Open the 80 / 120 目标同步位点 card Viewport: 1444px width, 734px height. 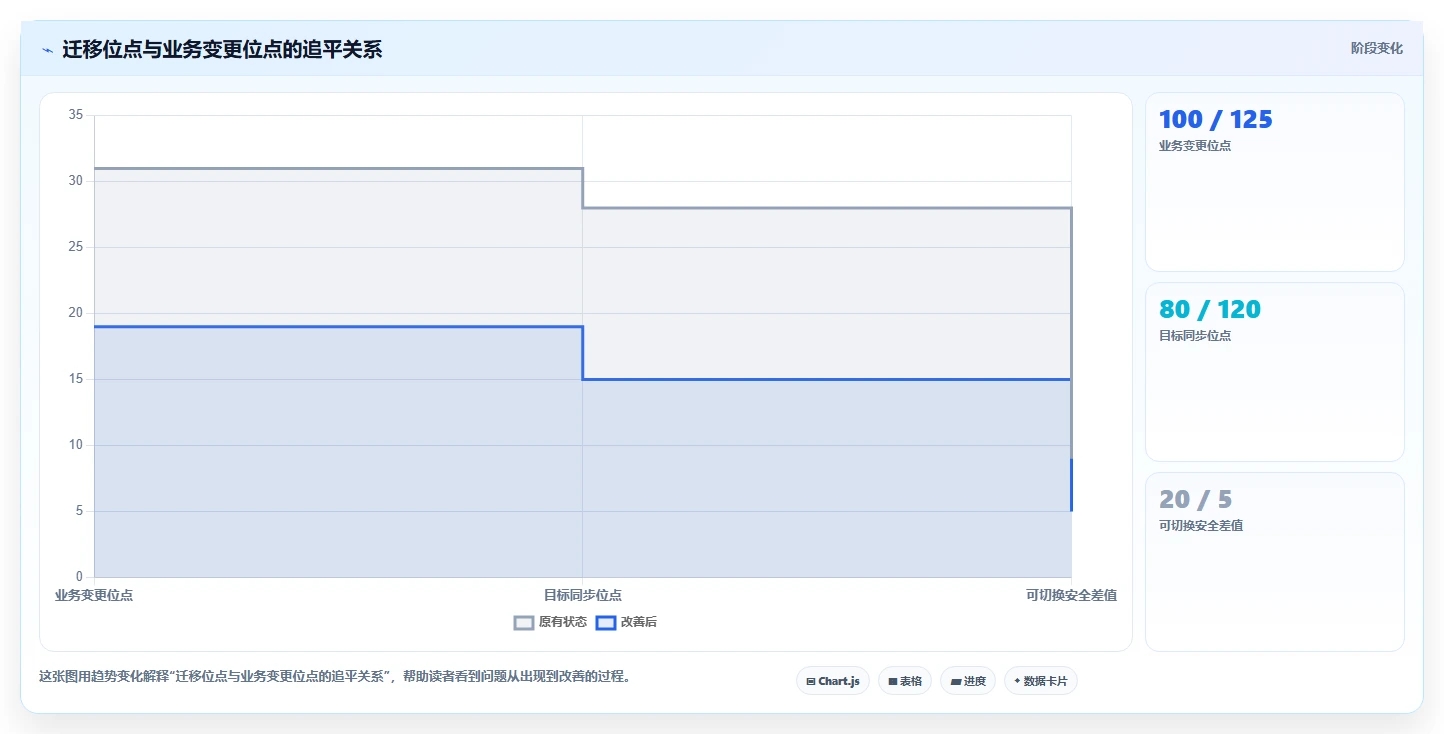[1275, 372]
